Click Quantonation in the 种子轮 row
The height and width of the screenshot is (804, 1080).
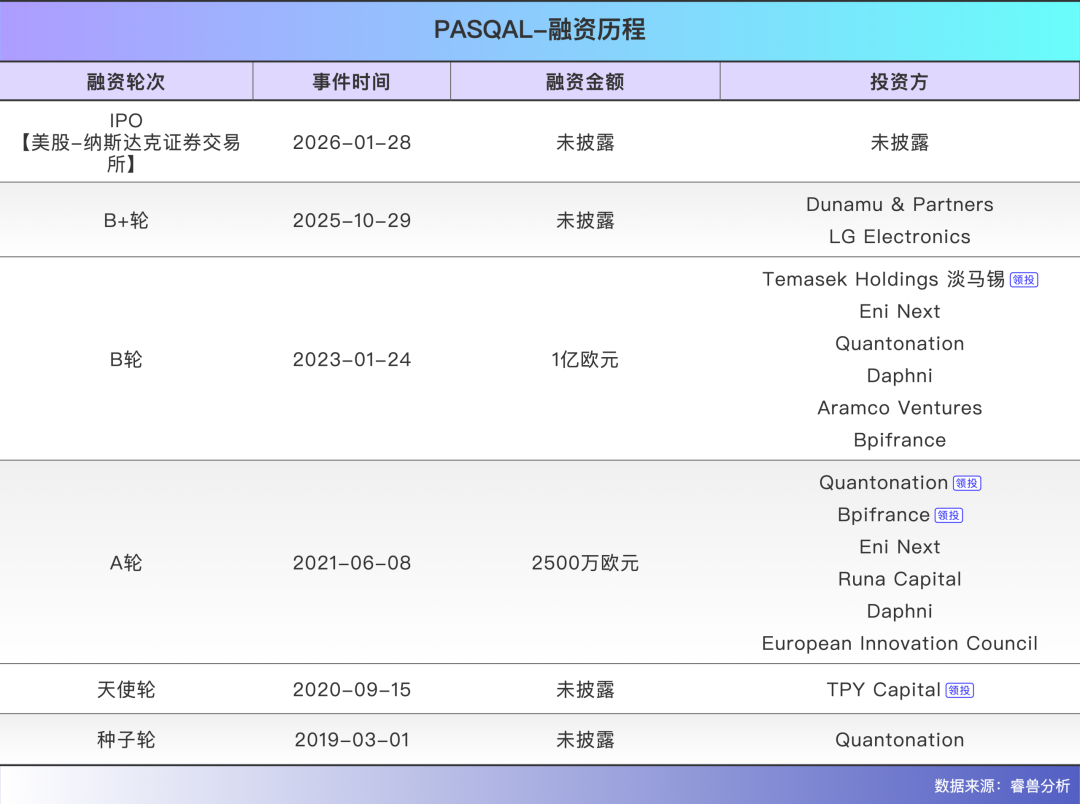click(900, 740)
